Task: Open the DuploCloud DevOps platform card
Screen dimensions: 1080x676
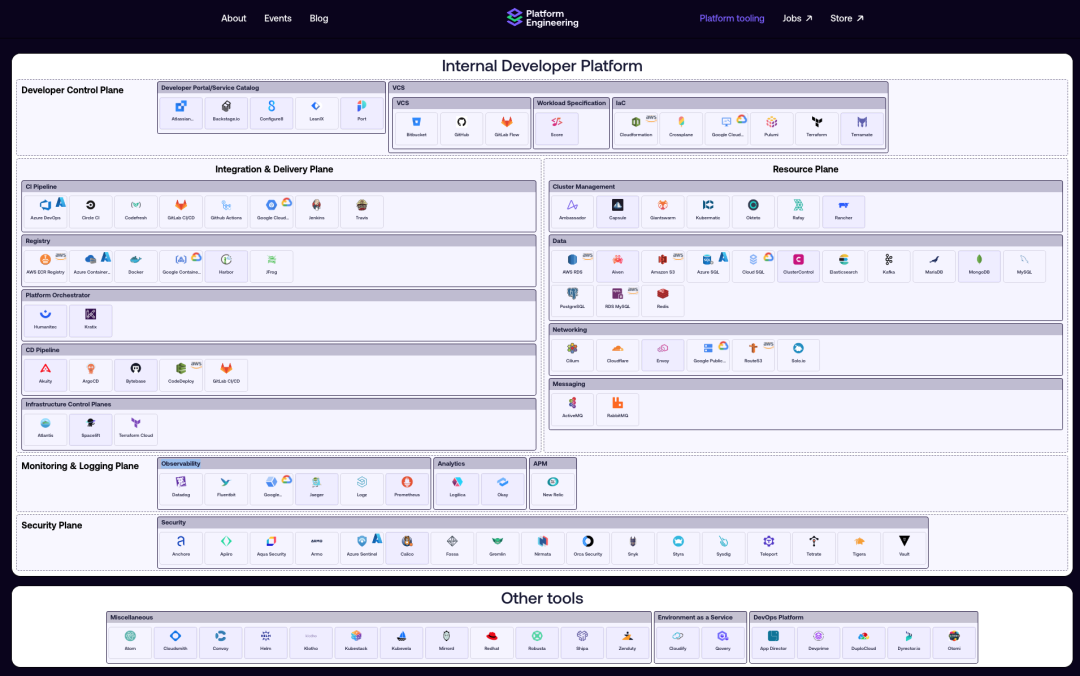Action: pos(863,641)
